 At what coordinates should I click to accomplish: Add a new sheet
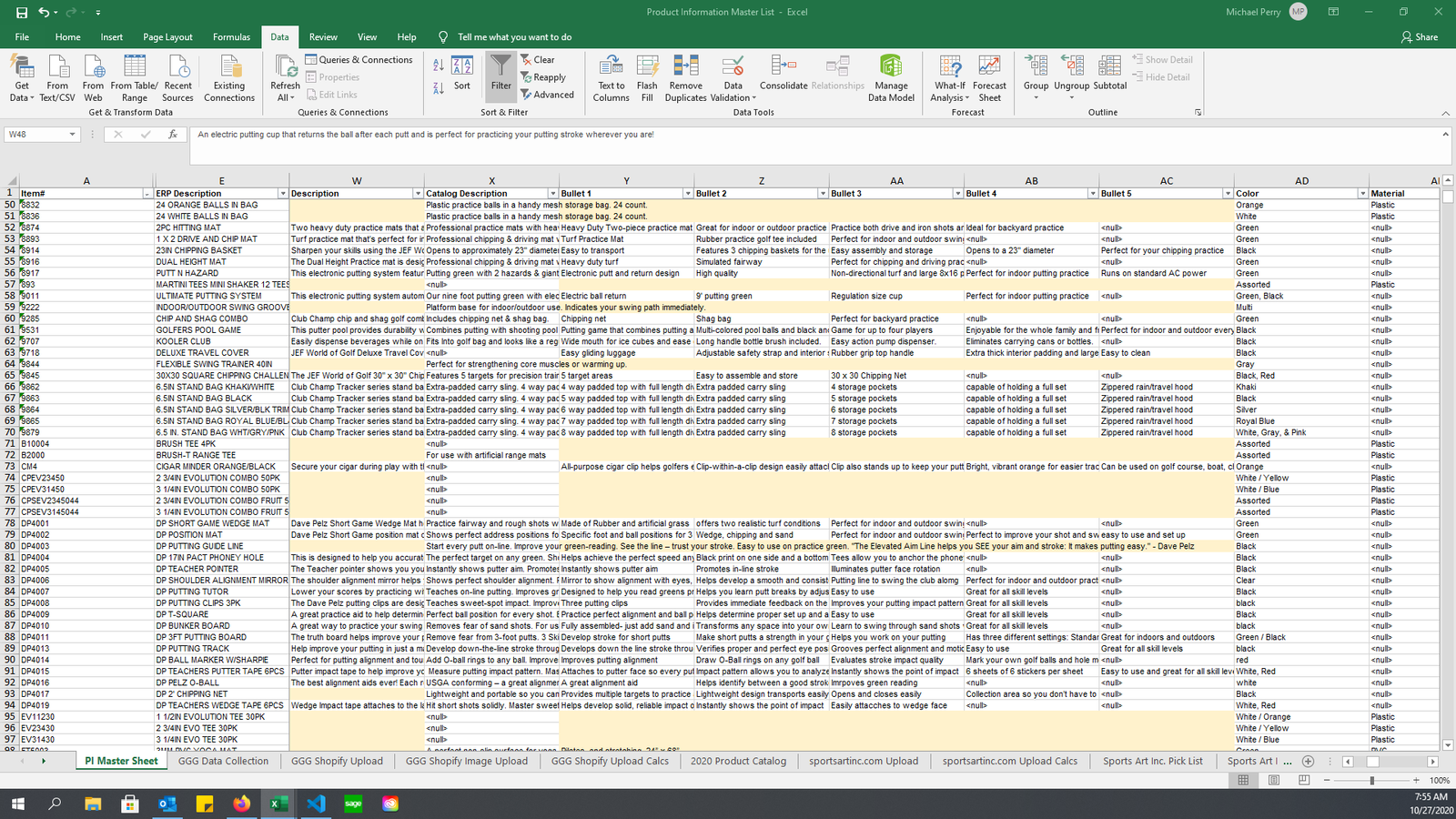click(1308, 762)
